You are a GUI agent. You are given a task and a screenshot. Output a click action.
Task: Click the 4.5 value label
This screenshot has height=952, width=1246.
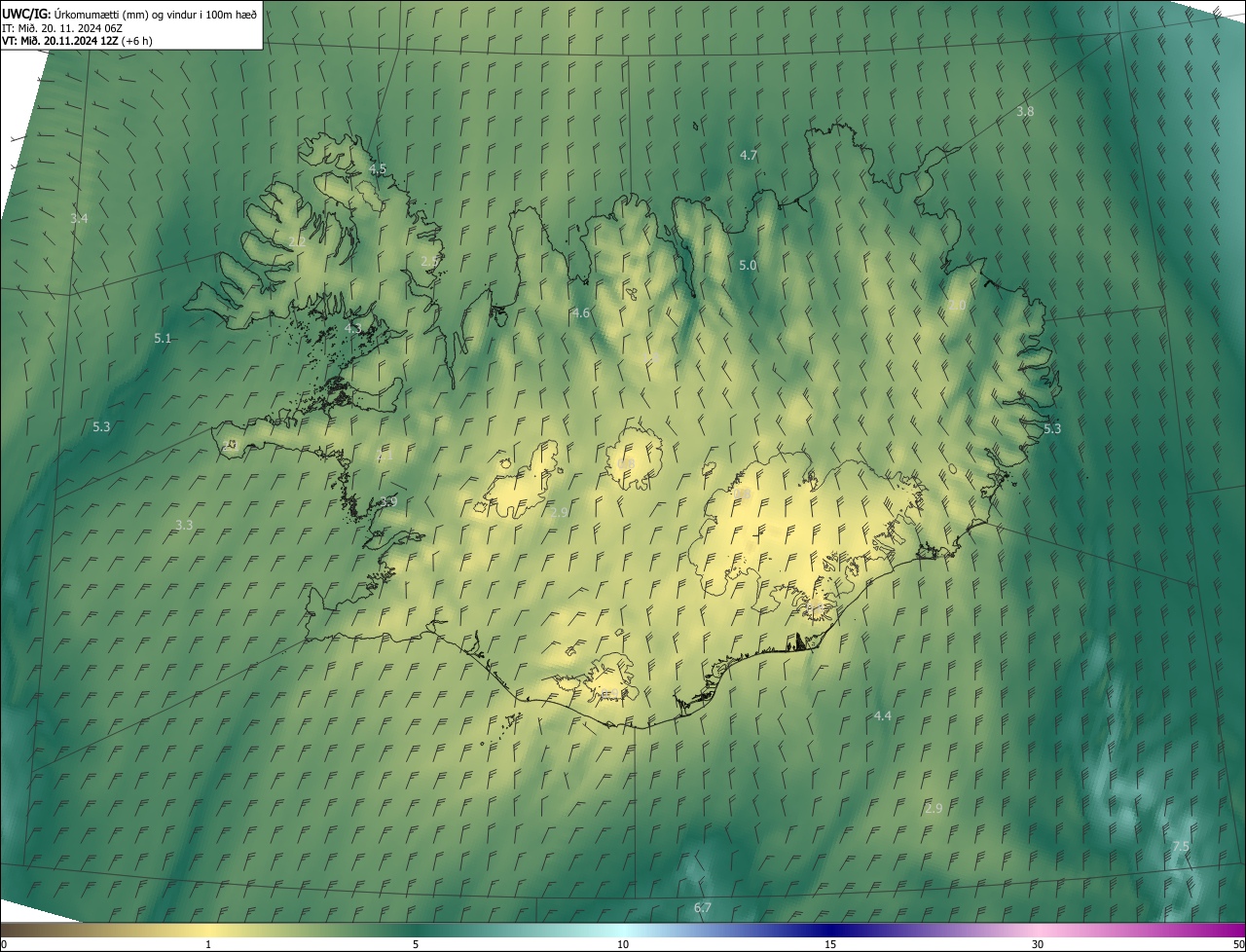pos(378,168)
